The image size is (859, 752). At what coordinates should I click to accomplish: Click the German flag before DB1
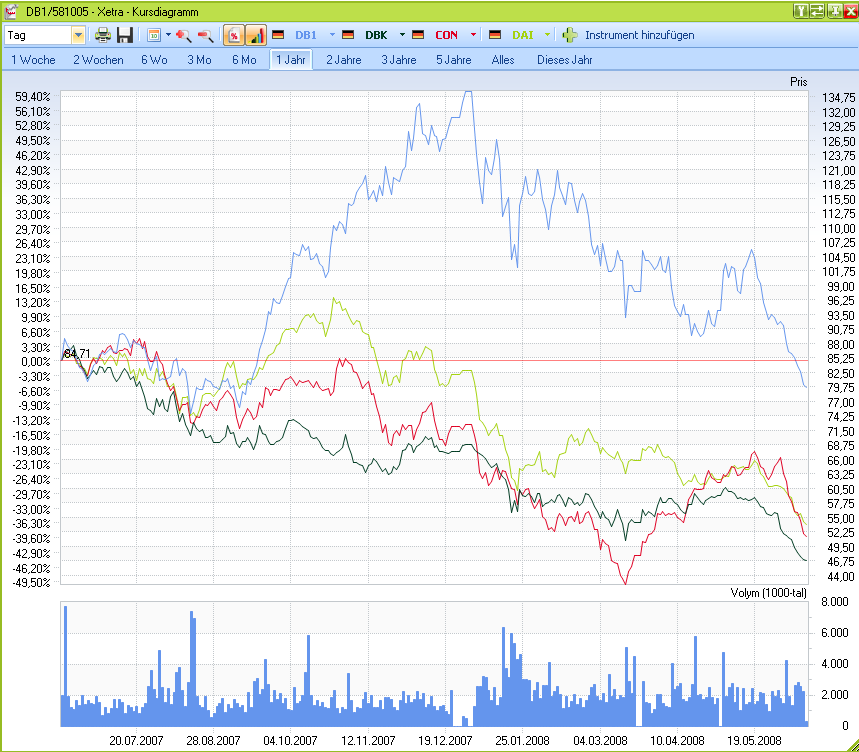278,35
